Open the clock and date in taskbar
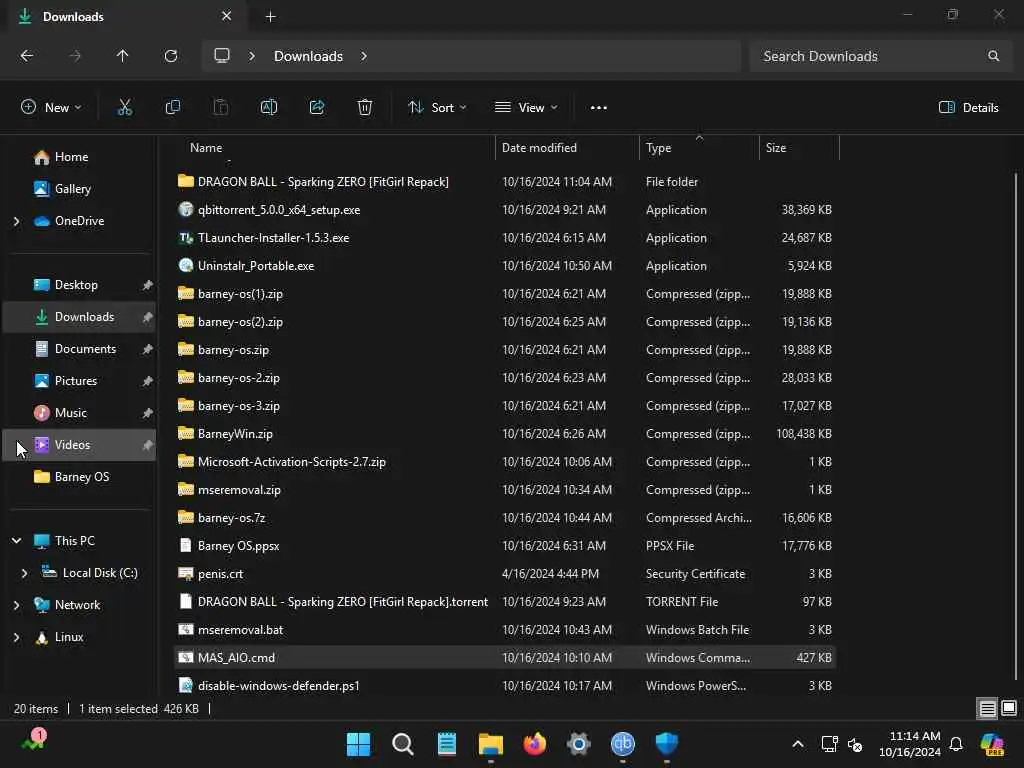The width and height of the screenshot is (1024, 768). point(910,744)
